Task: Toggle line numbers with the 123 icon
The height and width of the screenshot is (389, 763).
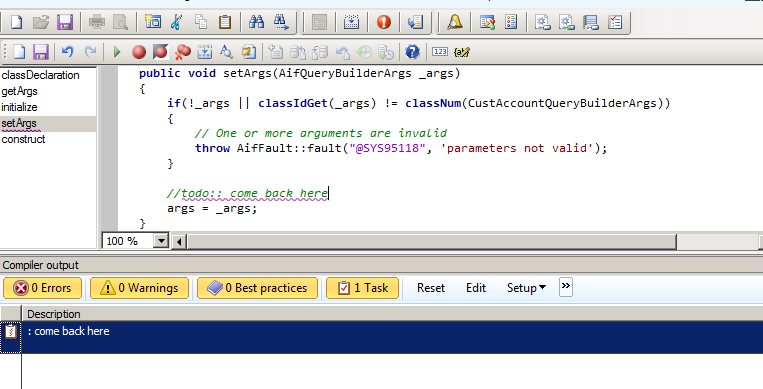Action: point(440,52)
